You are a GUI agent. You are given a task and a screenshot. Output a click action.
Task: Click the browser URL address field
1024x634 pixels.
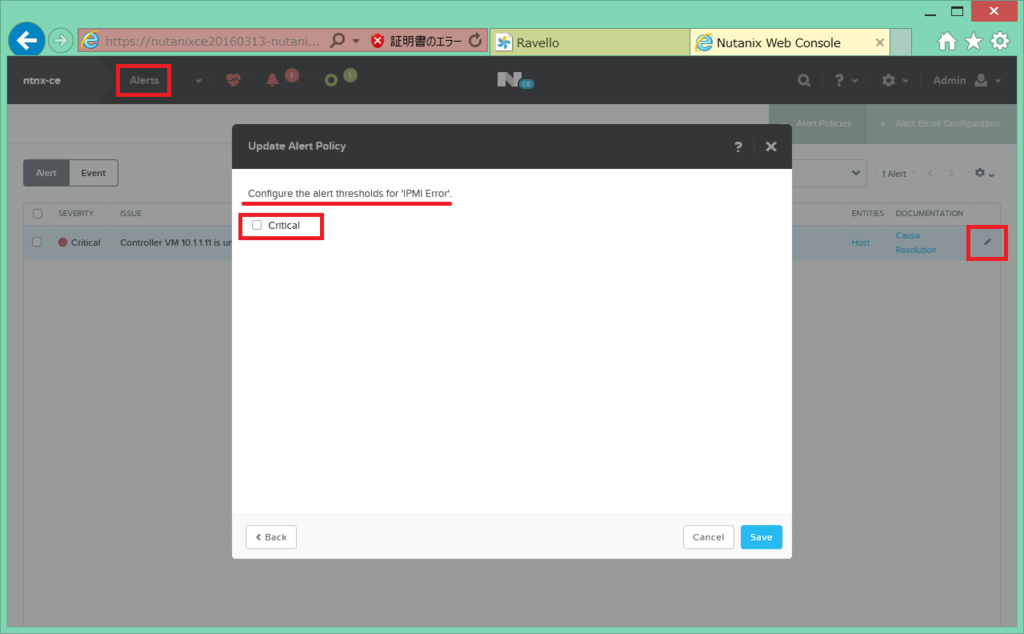click(x=212, y=41)
